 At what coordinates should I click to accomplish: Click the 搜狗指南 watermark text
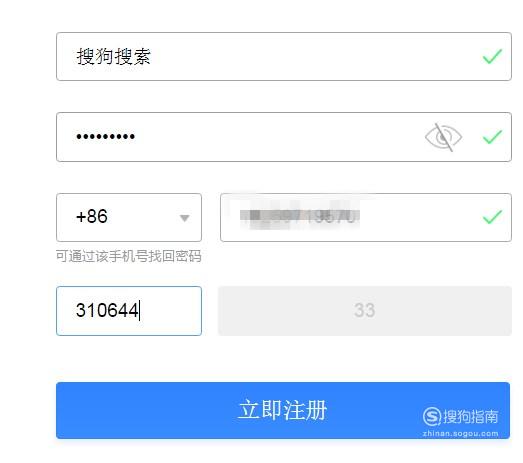coord(471,416)
